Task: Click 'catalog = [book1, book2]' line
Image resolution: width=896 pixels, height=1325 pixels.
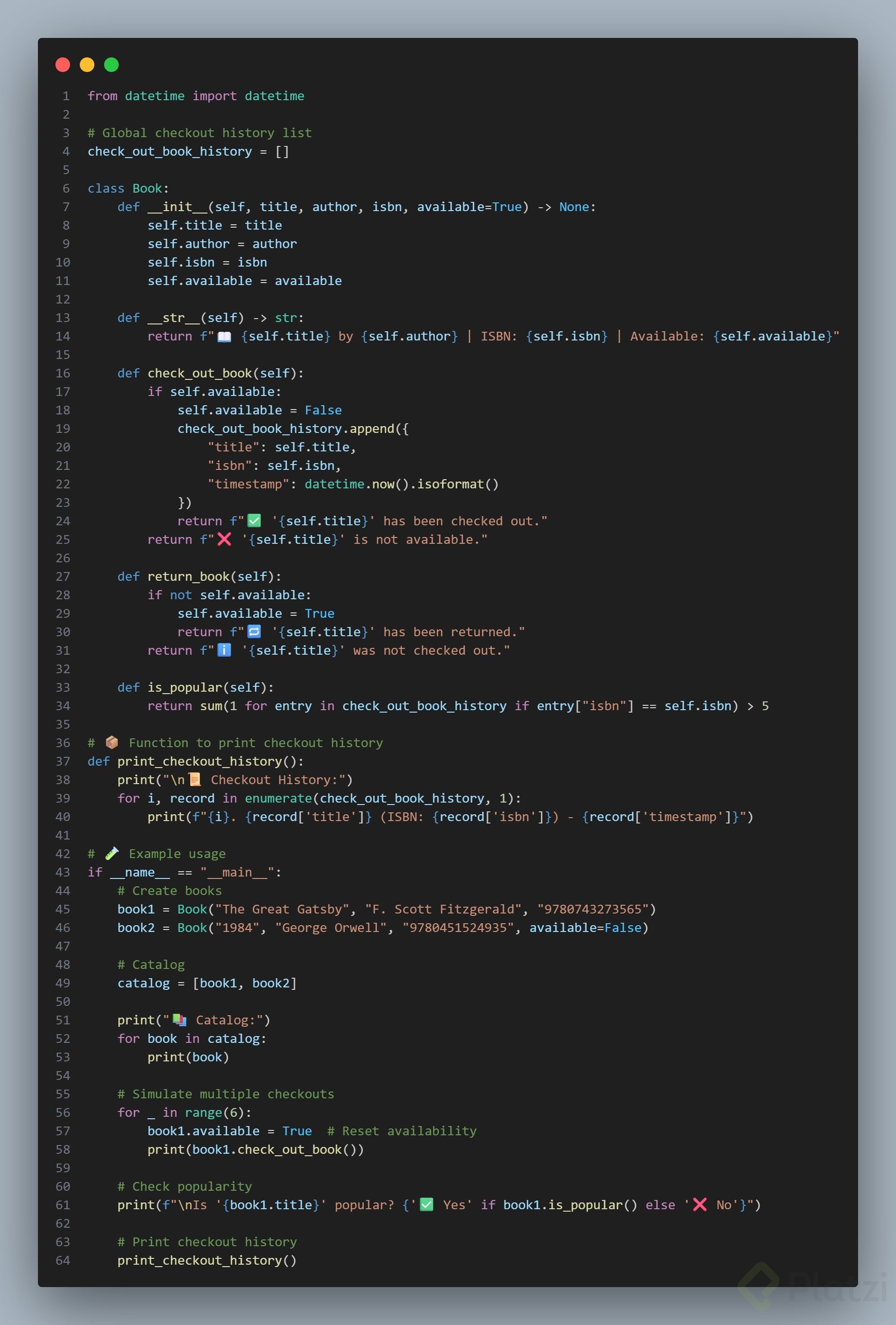Action: click(x=208, y=983)
